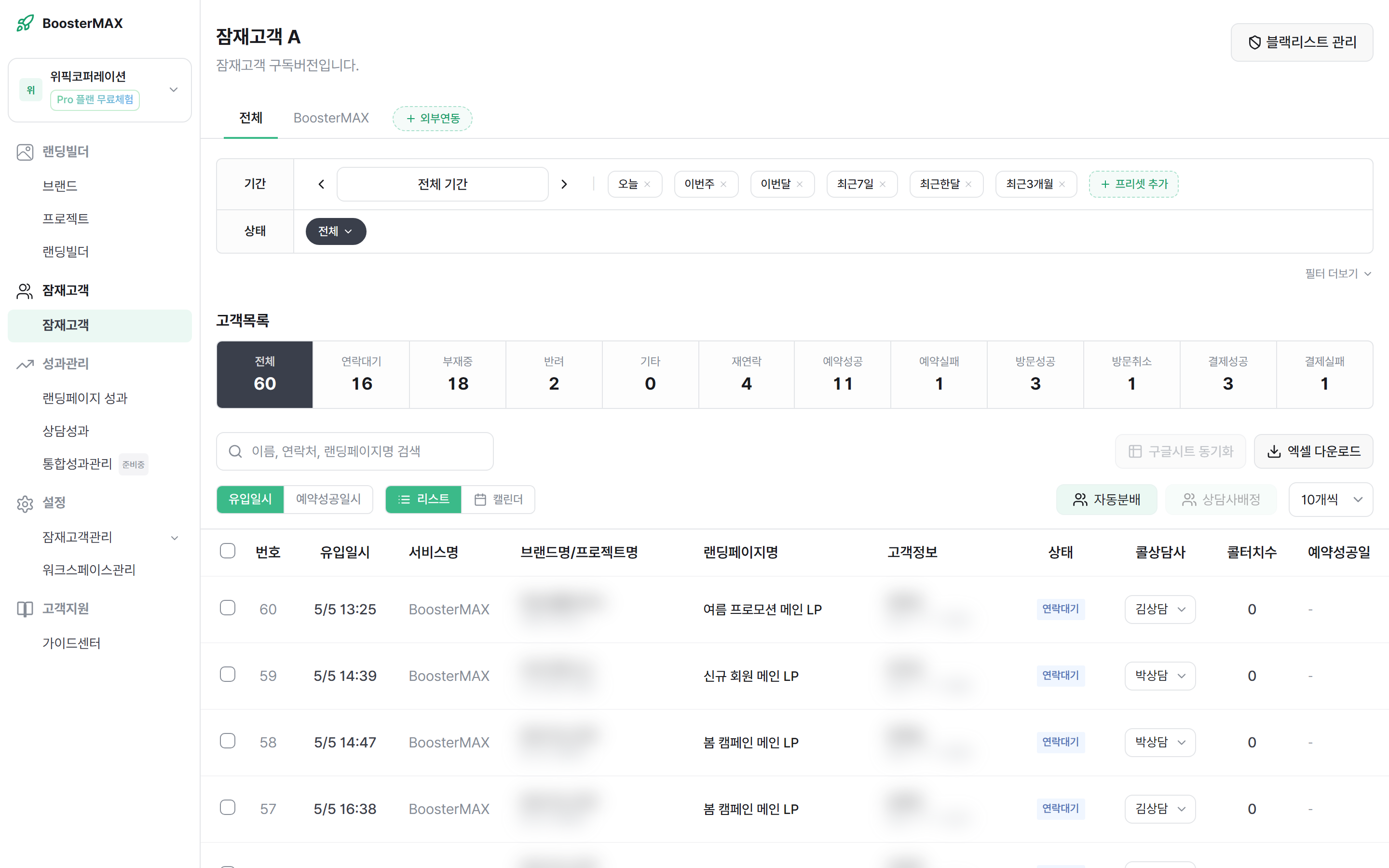Open 프로젝트 in sidebar
Screen dimensions: 1389x868
point(66,219)
